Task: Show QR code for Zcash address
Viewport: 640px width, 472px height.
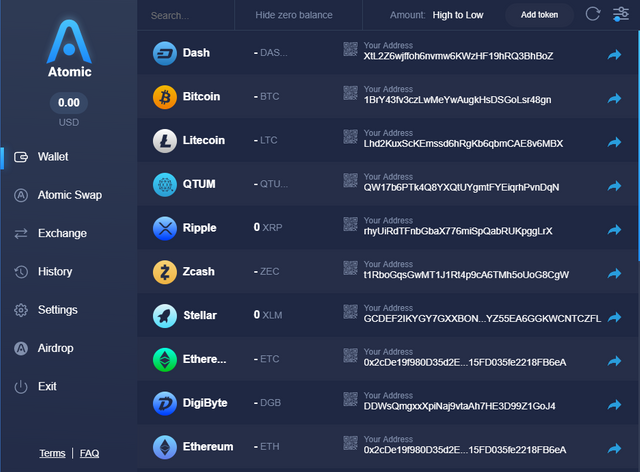Action: (x=351, y=268)
